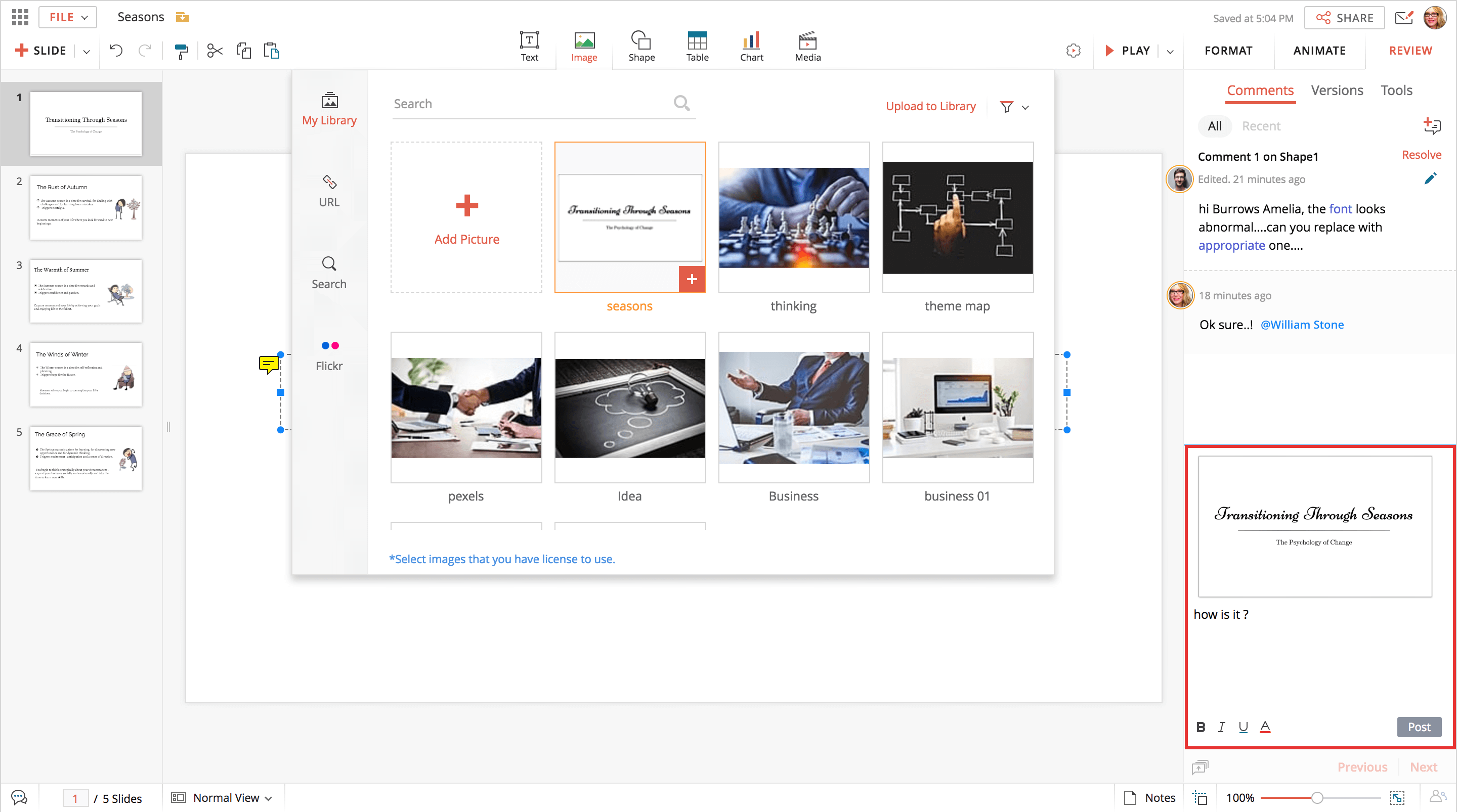Expand the FILE menu dropdown
1457x812 pixels.
click(x=68, y=18)
